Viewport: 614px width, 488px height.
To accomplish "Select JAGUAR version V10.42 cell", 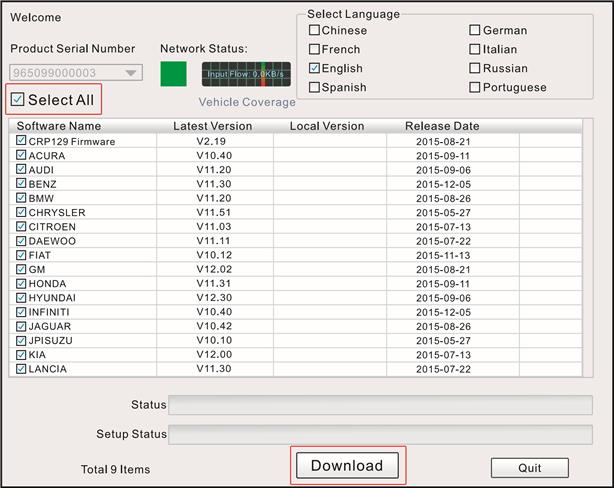I will (x=214, y=326).
